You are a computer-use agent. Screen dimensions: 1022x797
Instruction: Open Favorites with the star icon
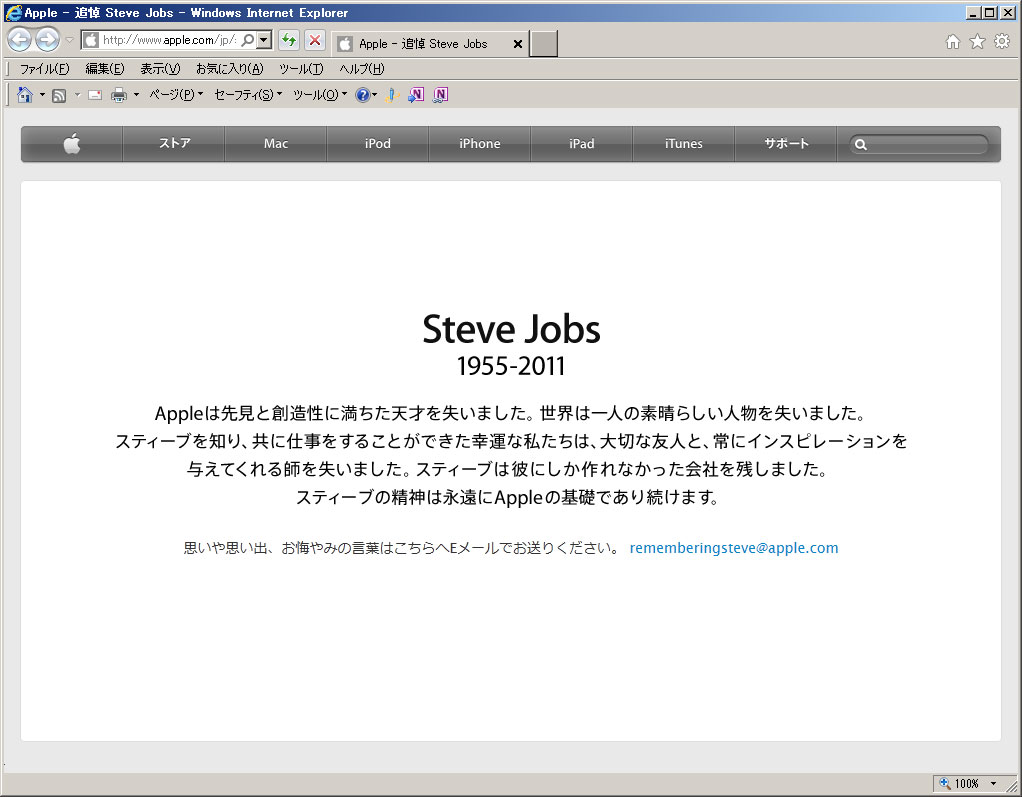(978, 42)
